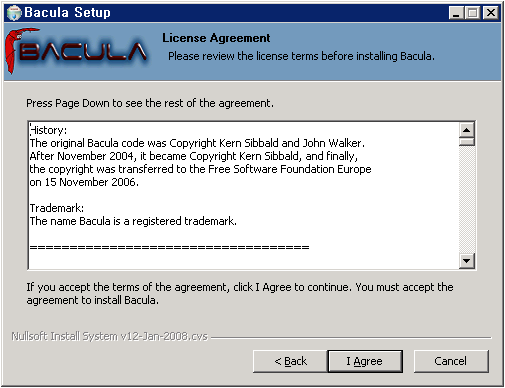The height and width of the screenshot is (388, 505).
Task: Click the Trademark: line in license text
Action: 57,208
